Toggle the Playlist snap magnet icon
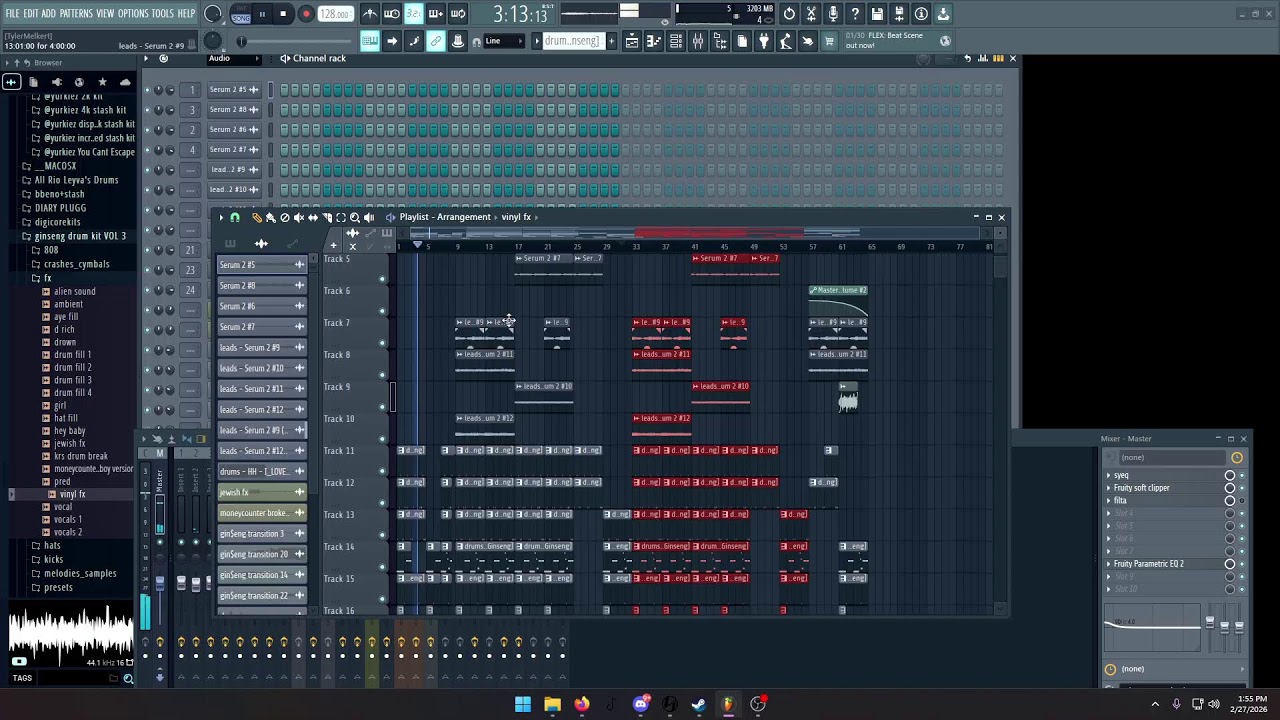The height and width of the screenshot is (720, 1280). (235, 217)
